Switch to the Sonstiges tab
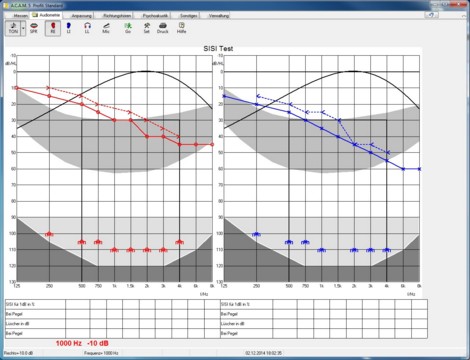Screen dimensions: 470x360 pos(188,16)
